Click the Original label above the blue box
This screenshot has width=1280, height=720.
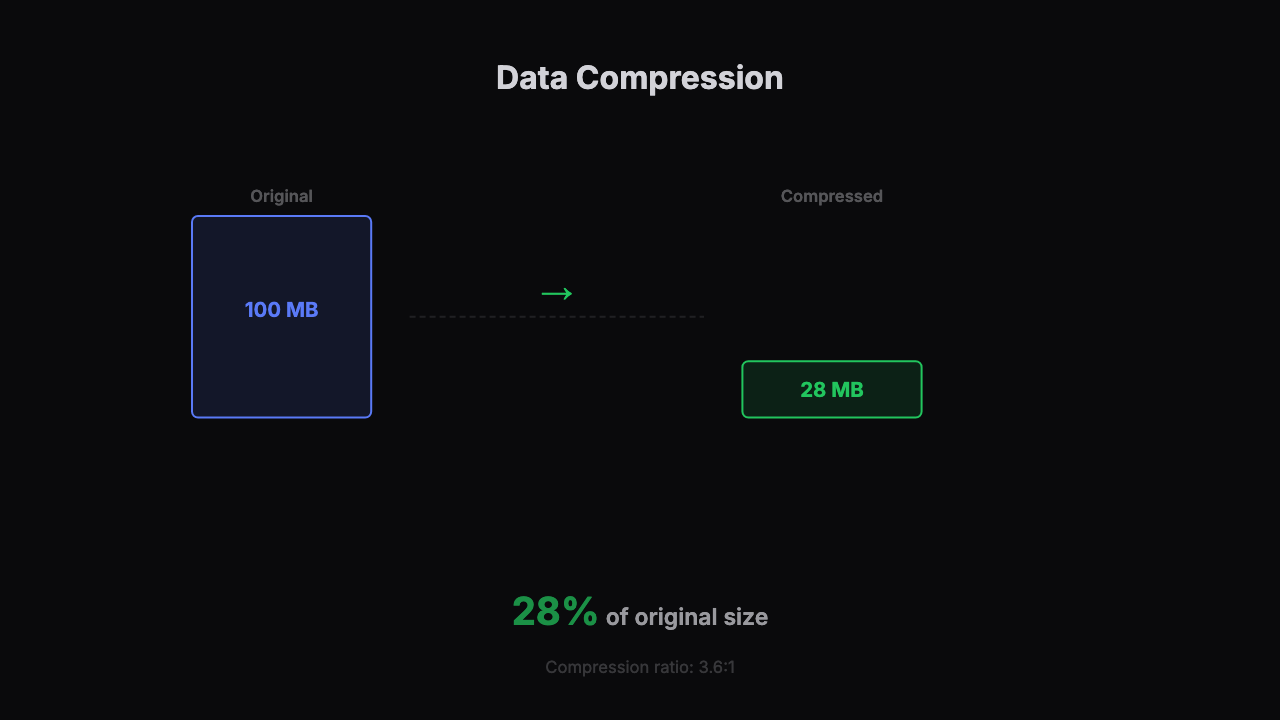click(x=281, y=196)
